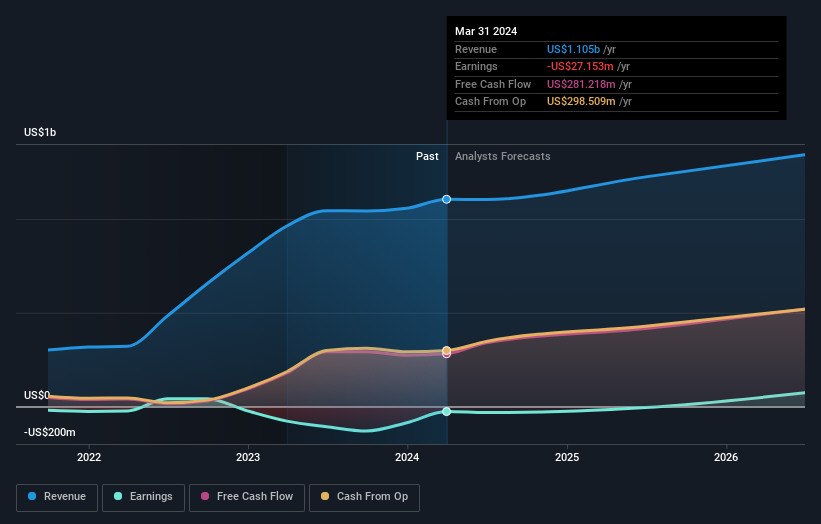Image resolution: width=821 pixels, height=524 pixels.
Task: Toggle the Cash From Op legend button
Action: pos(364,497)
